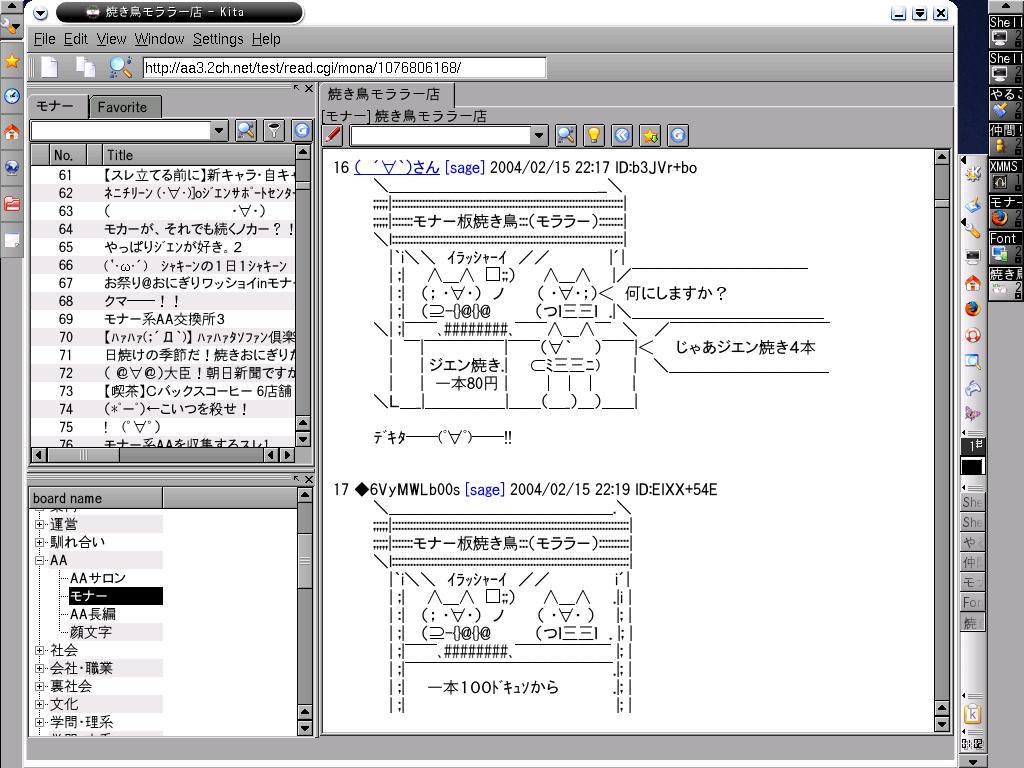The image size is (1024, 768).
Task: Click the clipboard klipper icon in right panel
Action: (972, 714)
